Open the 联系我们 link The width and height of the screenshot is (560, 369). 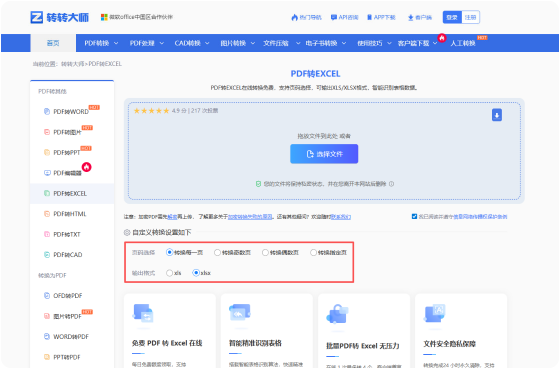click(x=341, y=217)
